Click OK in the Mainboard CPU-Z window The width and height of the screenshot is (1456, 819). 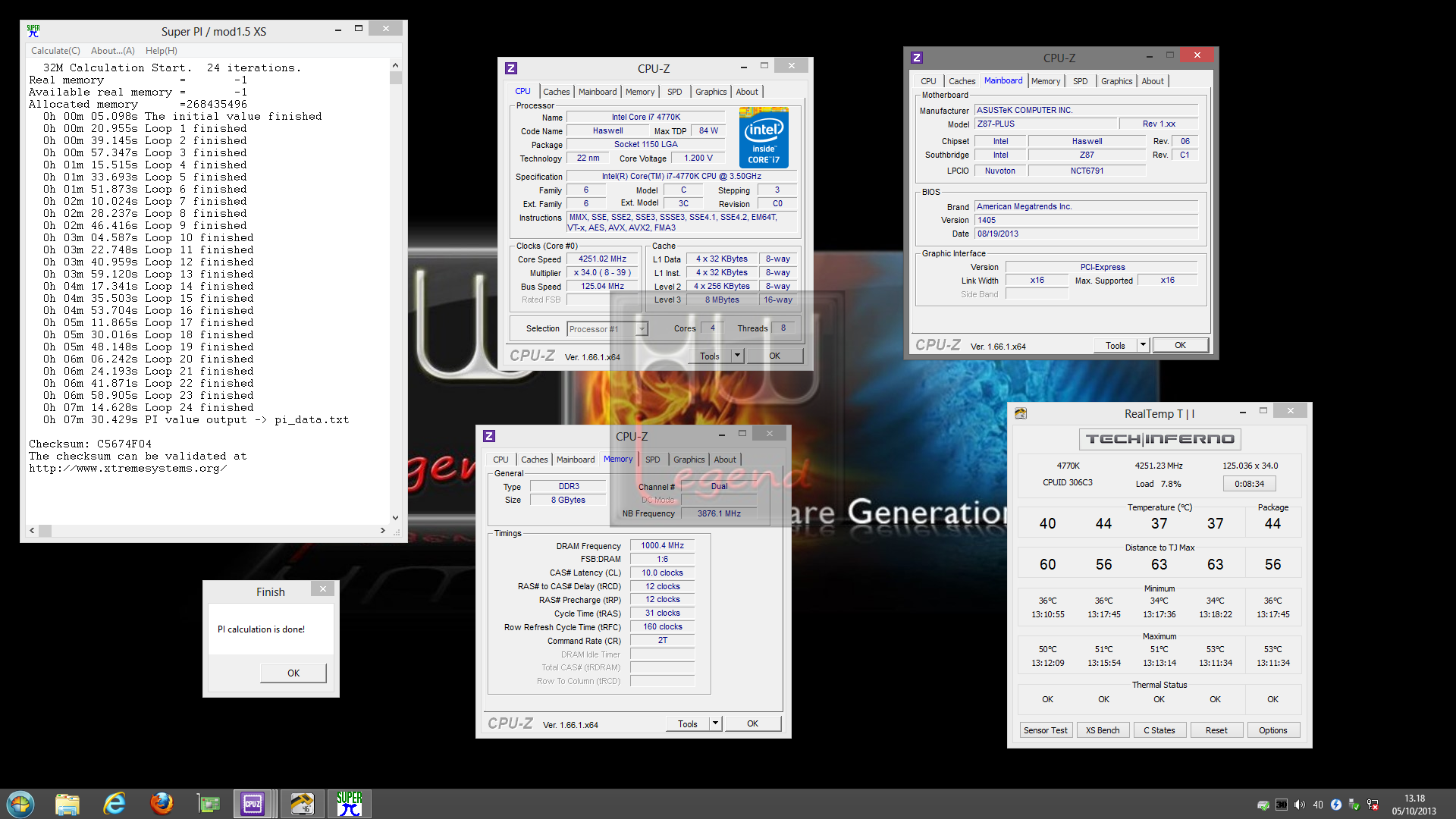coord(1180,345)
